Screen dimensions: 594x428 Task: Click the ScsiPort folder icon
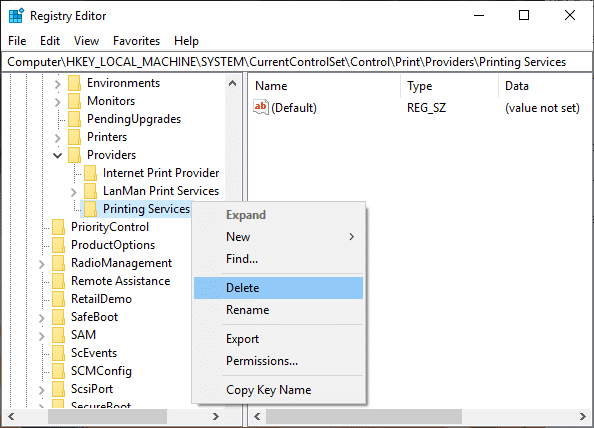(x=58, y=389)
